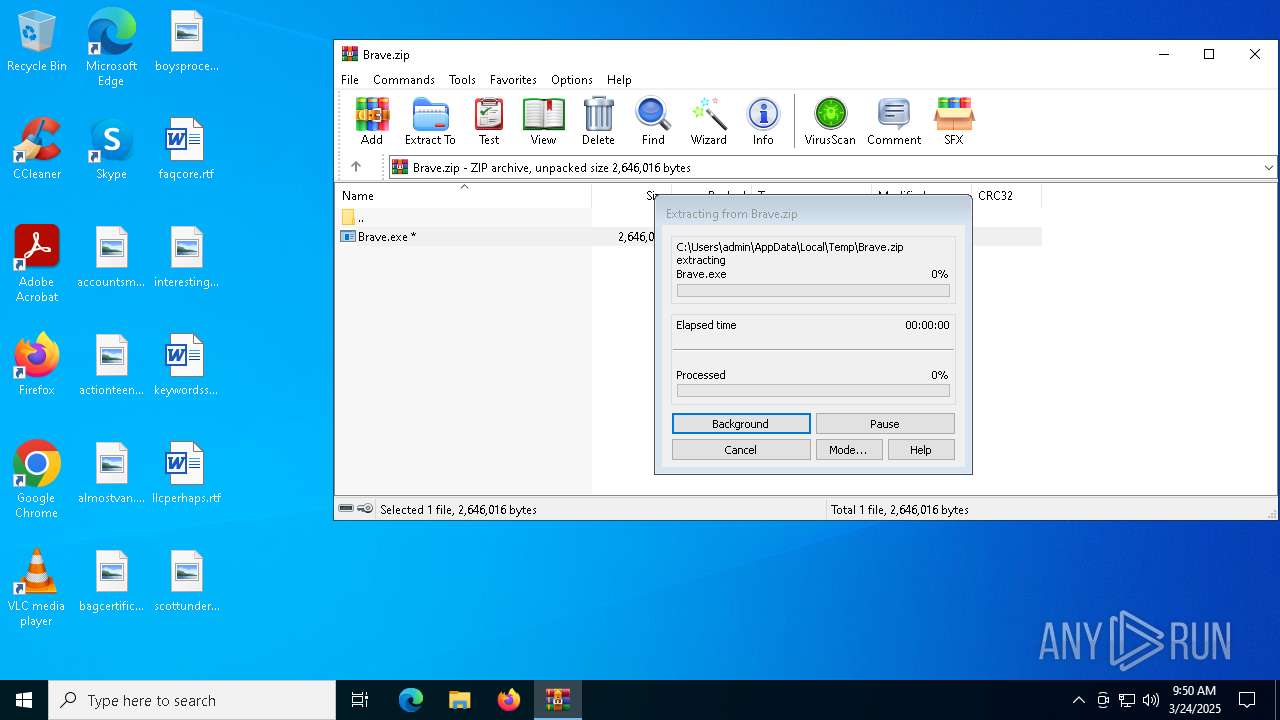Expand the archive path dropdown
Viewport: 1280px width, 720px height.
click(x=1268, y=168)
